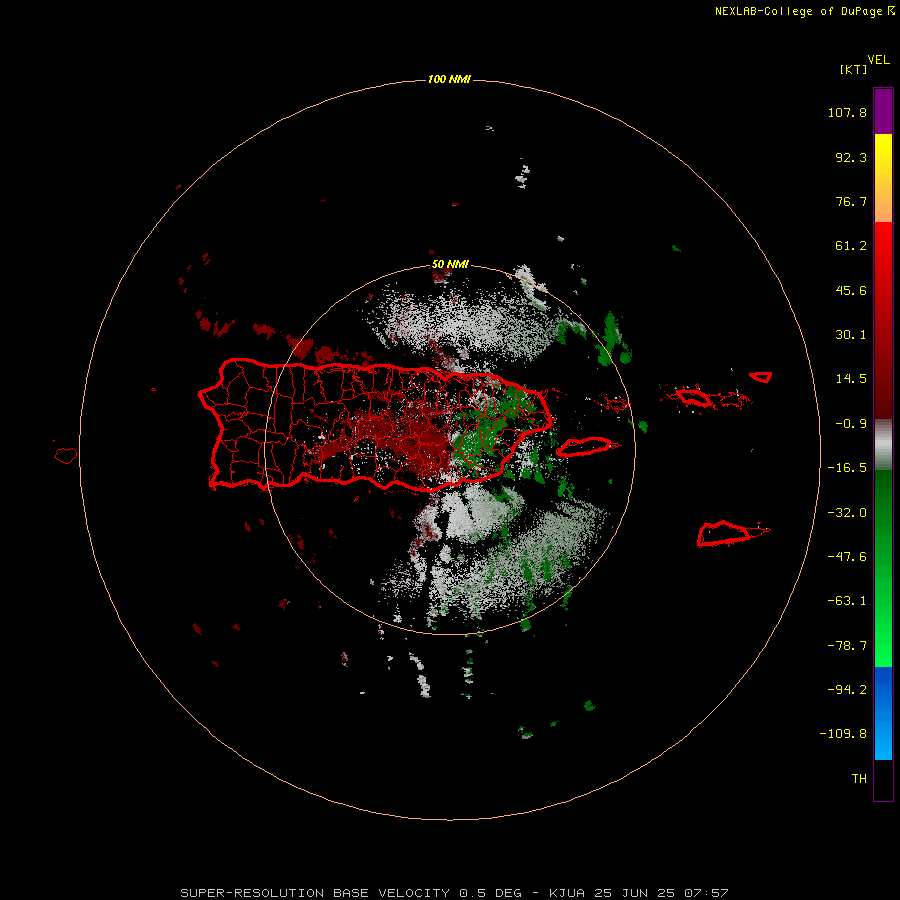Screen dimensions: 900x900
Task: Click the 50 NMI range ring label
Action: click(450, 265)
